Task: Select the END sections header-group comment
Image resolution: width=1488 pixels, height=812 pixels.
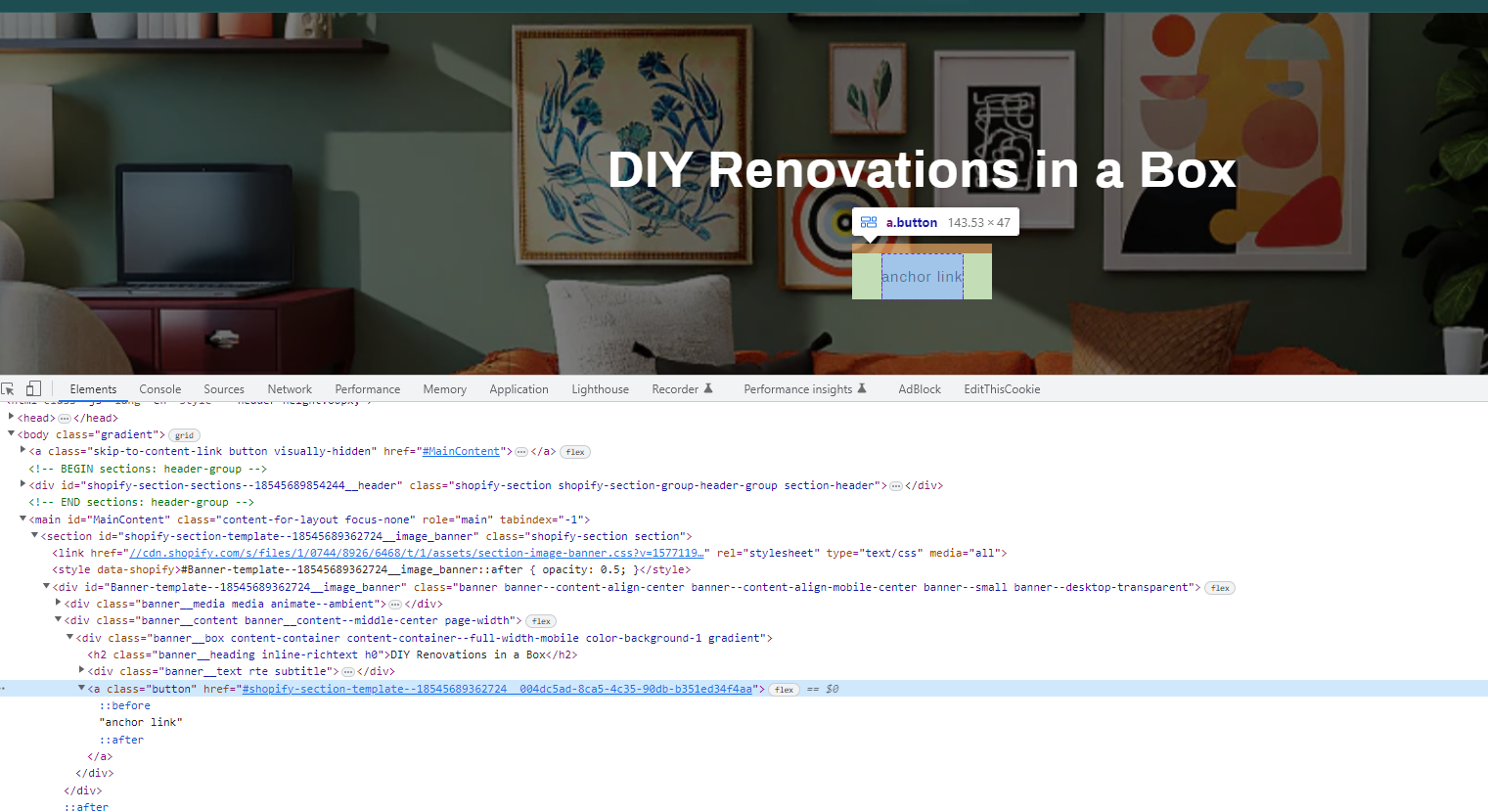Action: [141, 502]
